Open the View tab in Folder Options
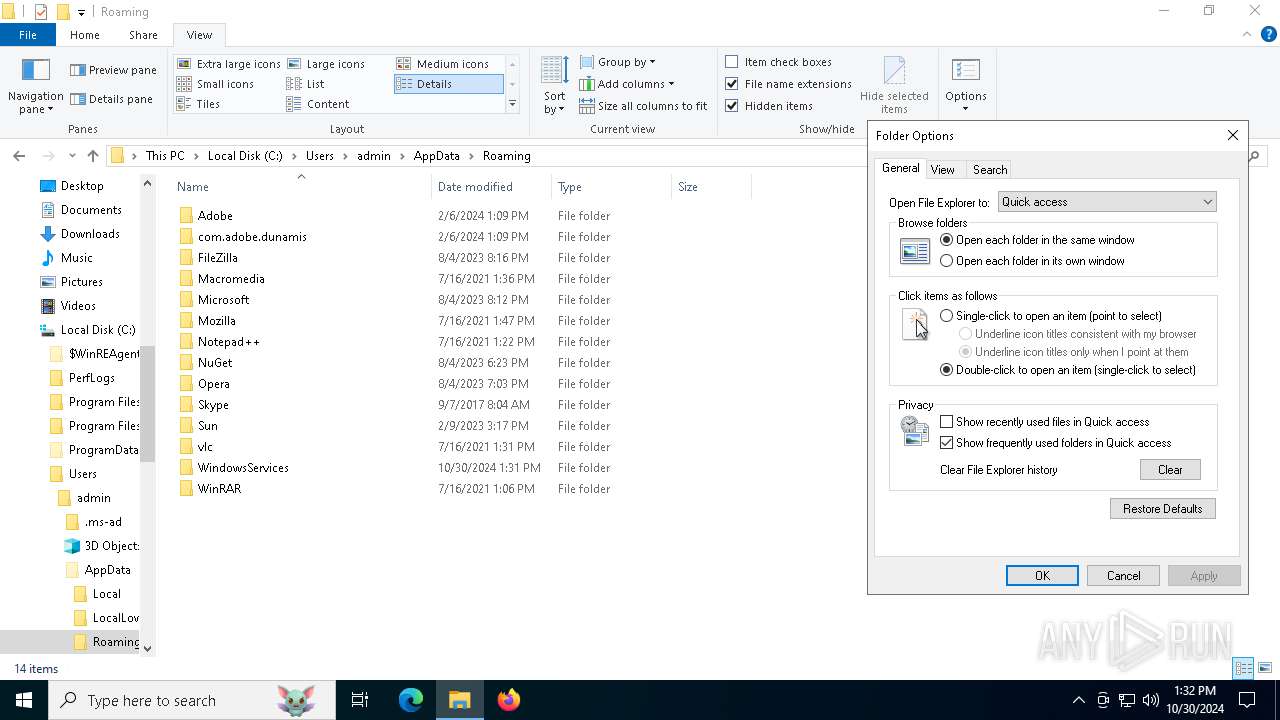The image size is (1280, 720). click(942, 170)
